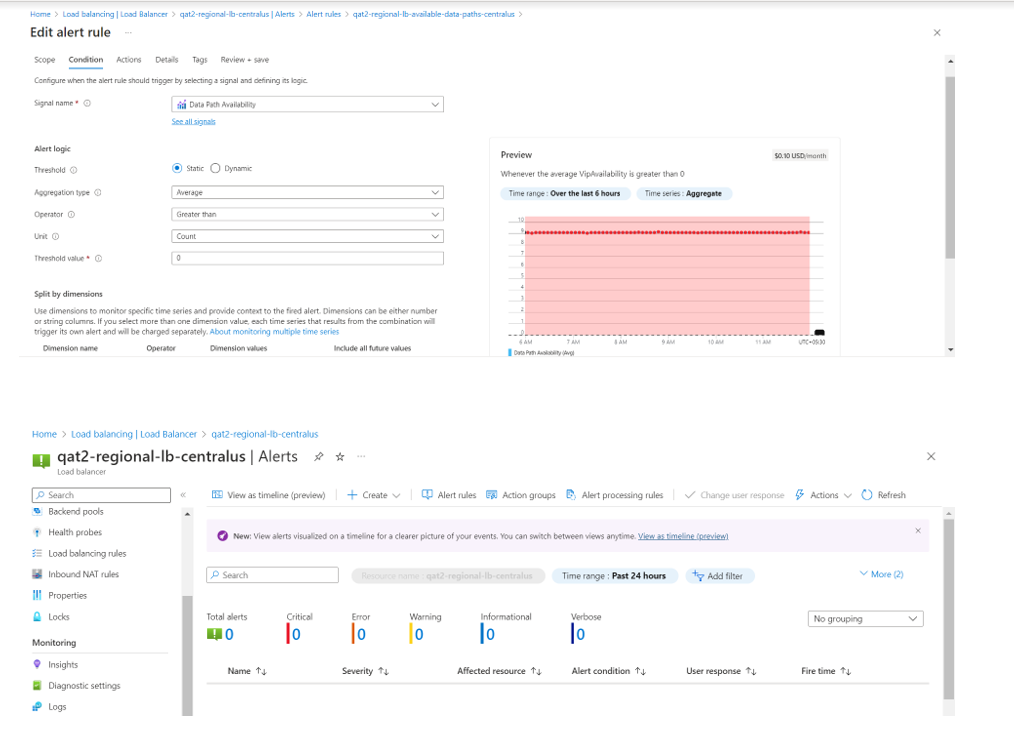Favorite the Alerts page with star icon
Image resolution: width=1014 pixels, height=746 pixels.
pyautogui.click(x=340, y=456)
